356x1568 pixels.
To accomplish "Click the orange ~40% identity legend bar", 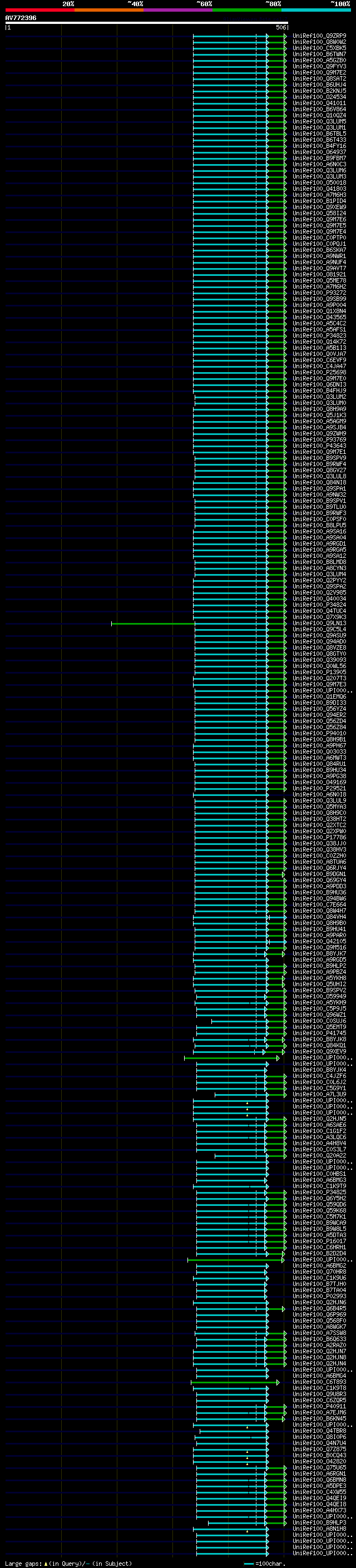I will tap(109, 10).
